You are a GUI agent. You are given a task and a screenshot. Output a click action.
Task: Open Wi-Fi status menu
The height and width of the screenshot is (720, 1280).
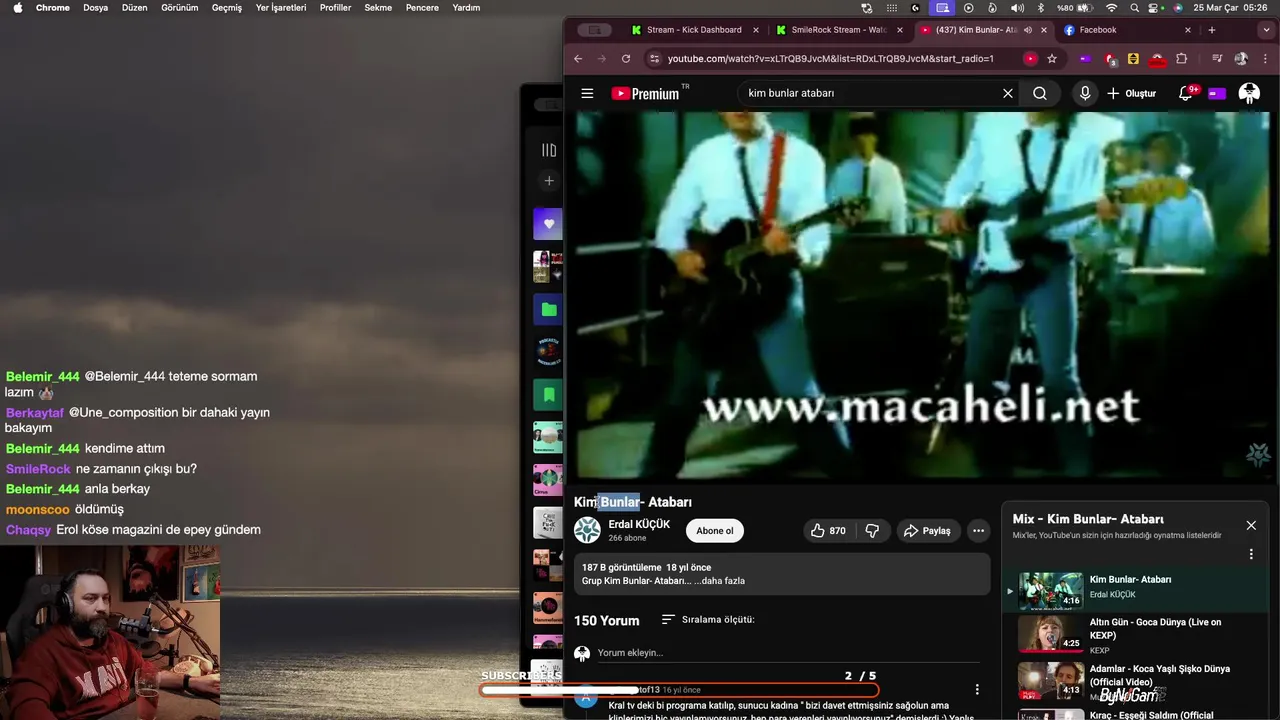tap(1111, 7)
